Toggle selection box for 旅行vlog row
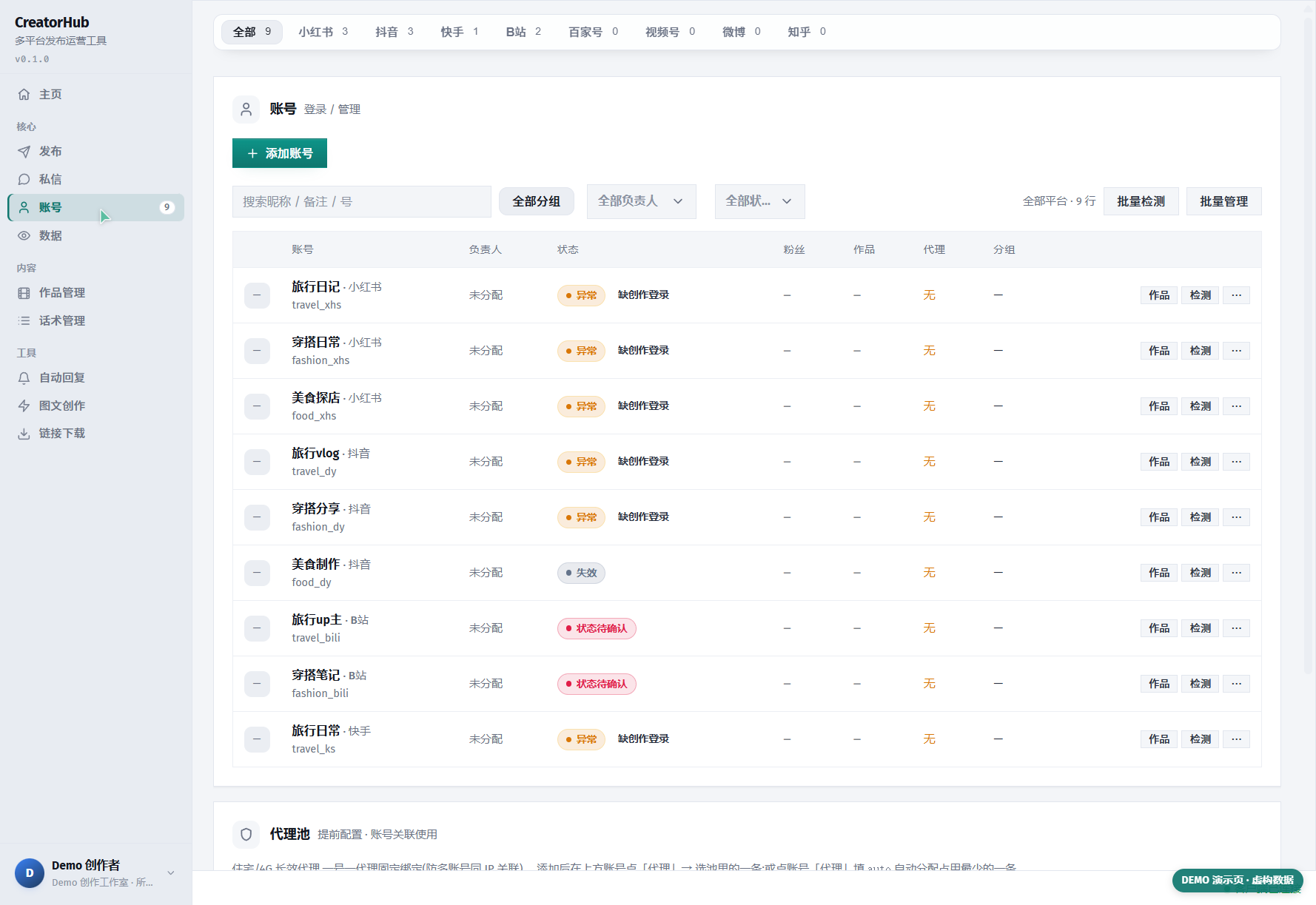This screenshot has height=905, width=1316. click(257, 462)
